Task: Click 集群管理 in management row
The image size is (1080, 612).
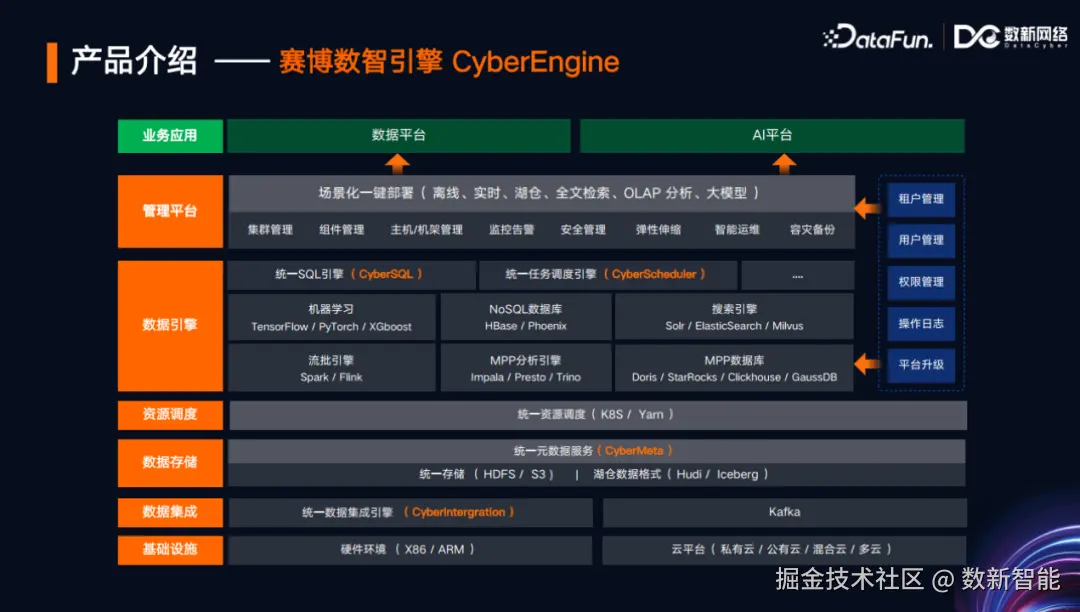Action: point(271,230)
